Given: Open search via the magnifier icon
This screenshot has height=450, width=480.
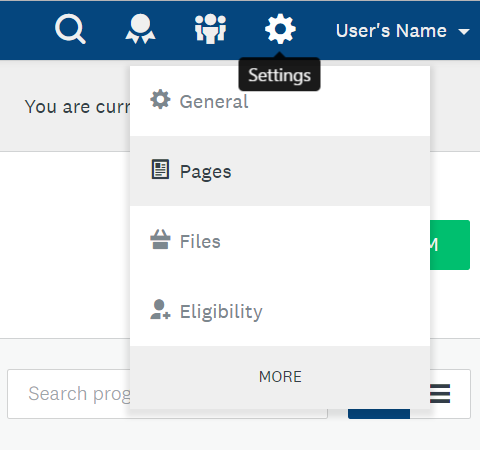Looking at the screenshot, I should (x=70, y=29).
